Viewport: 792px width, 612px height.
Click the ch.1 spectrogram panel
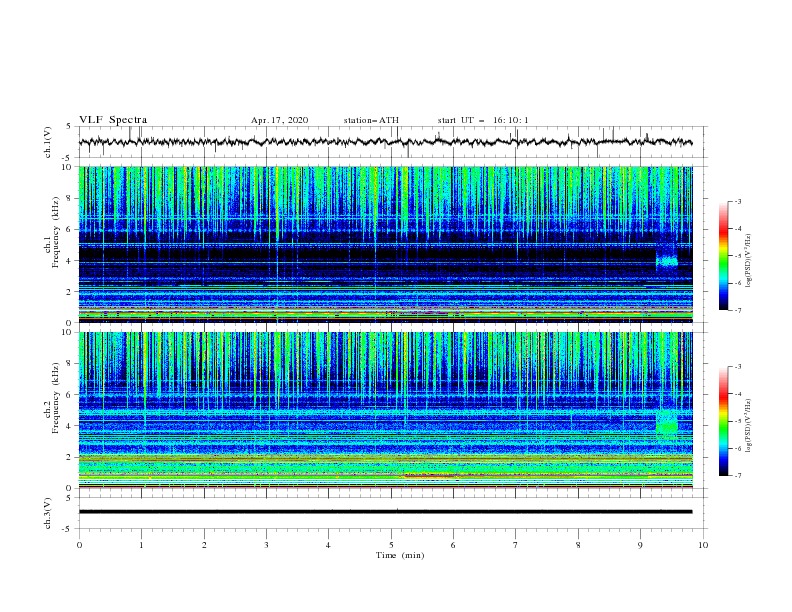386,244
